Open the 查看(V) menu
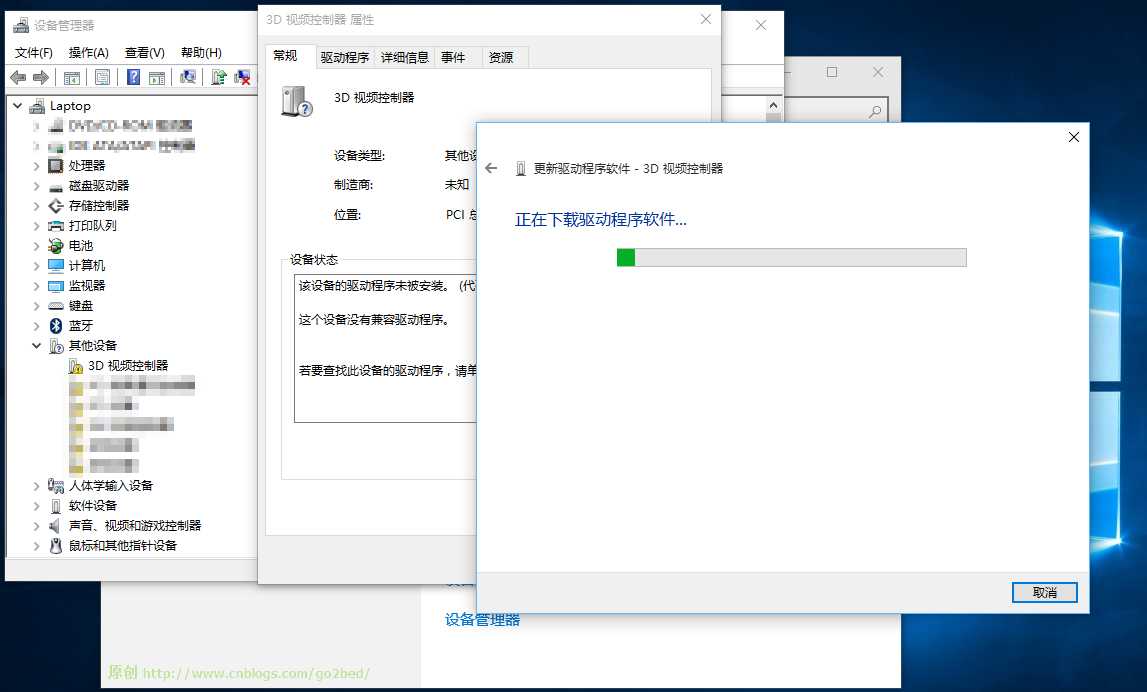Viewport: 1147px width, 692px height. coord(145,53)
